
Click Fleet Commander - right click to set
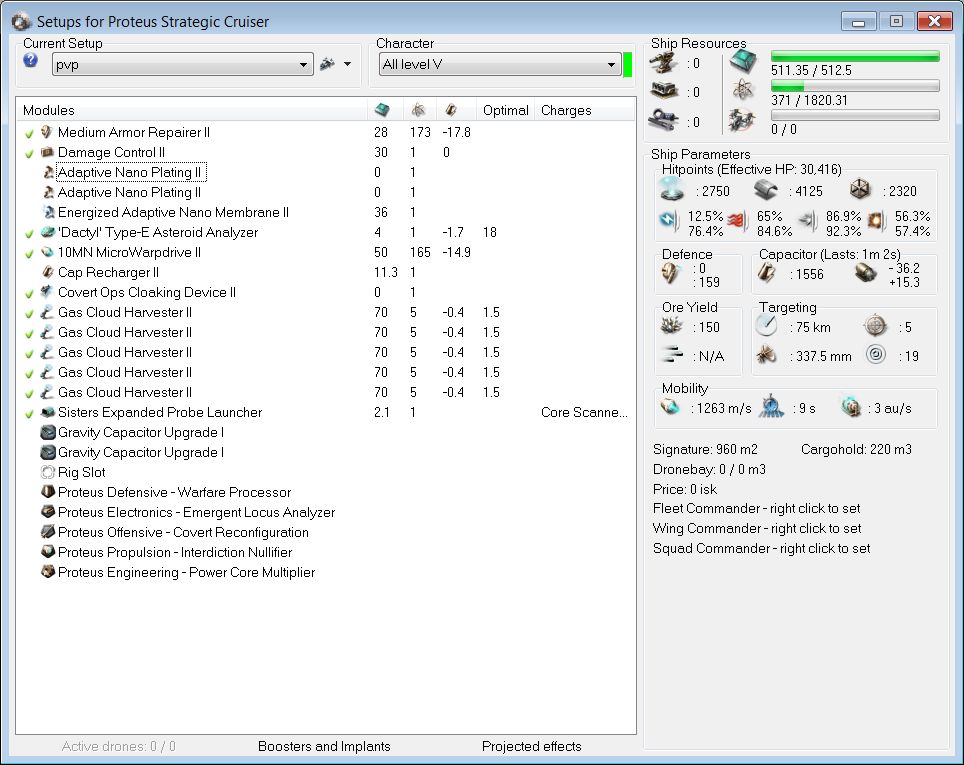(756, 509)
